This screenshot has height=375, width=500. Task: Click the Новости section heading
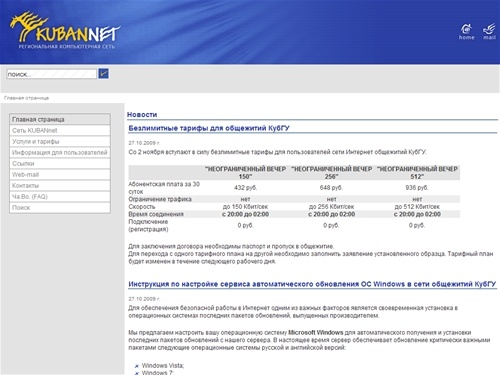coord(142,114)
